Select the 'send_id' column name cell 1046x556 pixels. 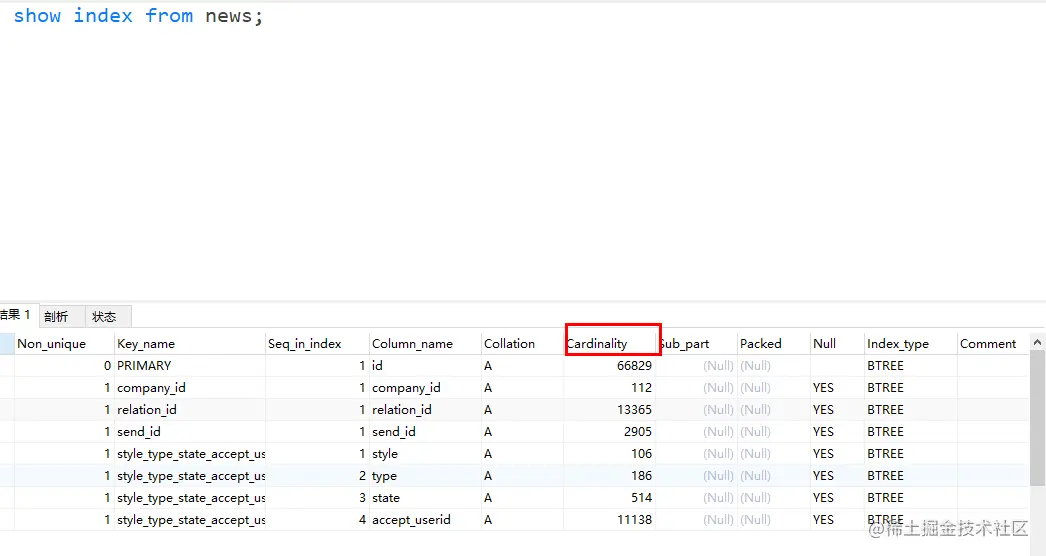[x=425, y=432]
